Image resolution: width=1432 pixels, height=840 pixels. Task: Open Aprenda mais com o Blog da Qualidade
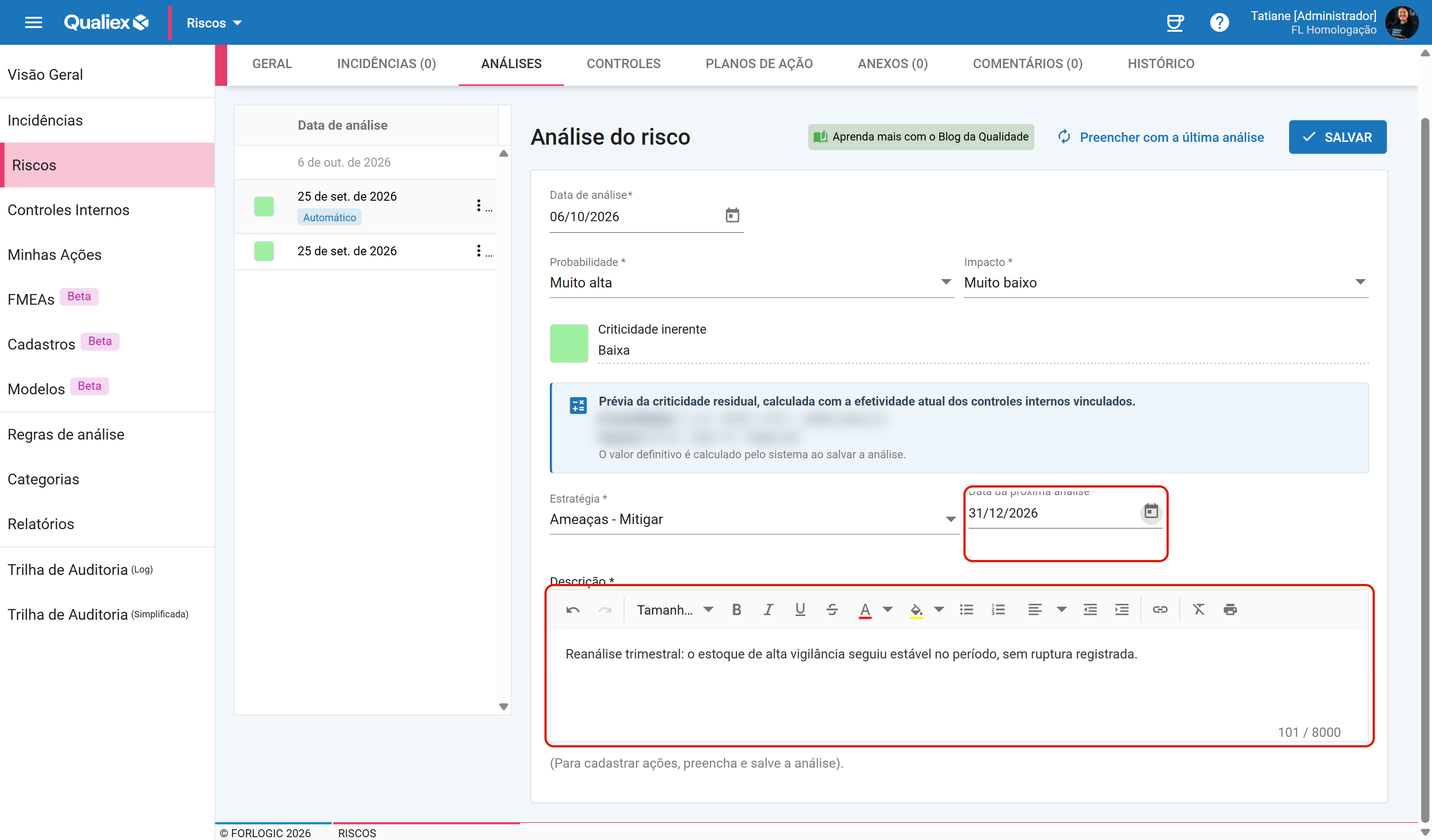click(x=920, y=137)
